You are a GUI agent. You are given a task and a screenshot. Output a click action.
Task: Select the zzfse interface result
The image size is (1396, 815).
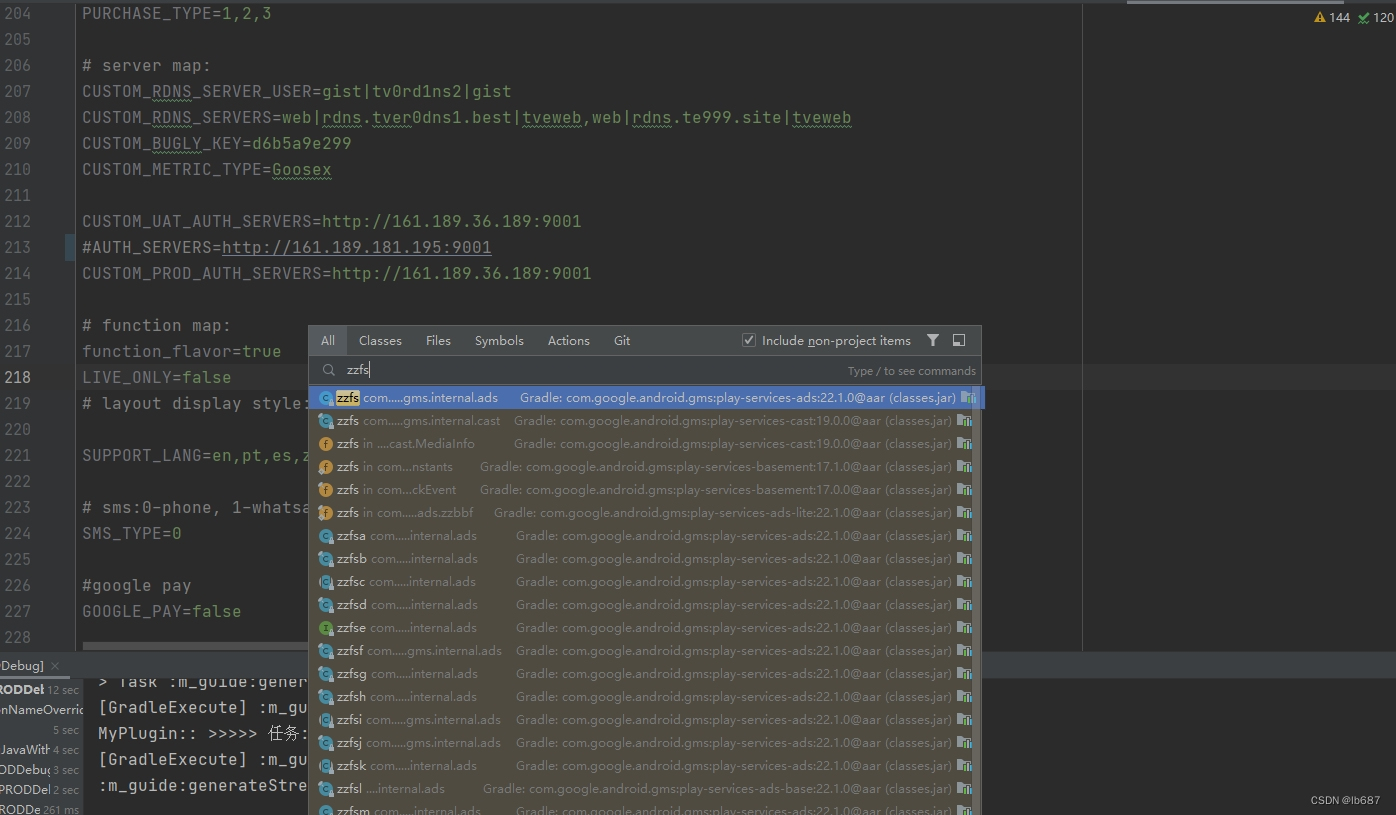click(640, 628)
